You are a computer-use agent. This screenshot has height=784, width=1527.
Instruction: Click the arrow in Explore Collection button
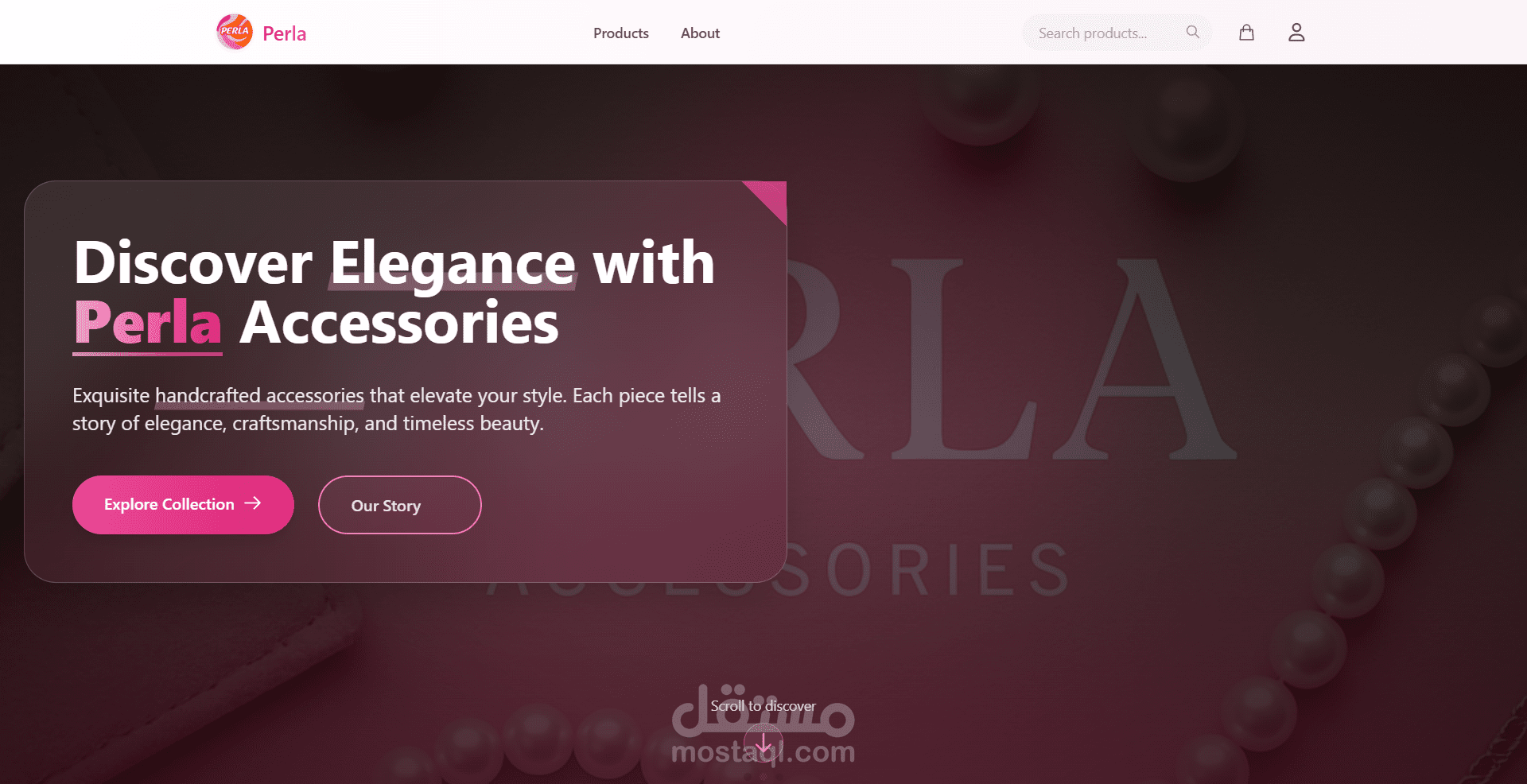(x=253, y=503)
